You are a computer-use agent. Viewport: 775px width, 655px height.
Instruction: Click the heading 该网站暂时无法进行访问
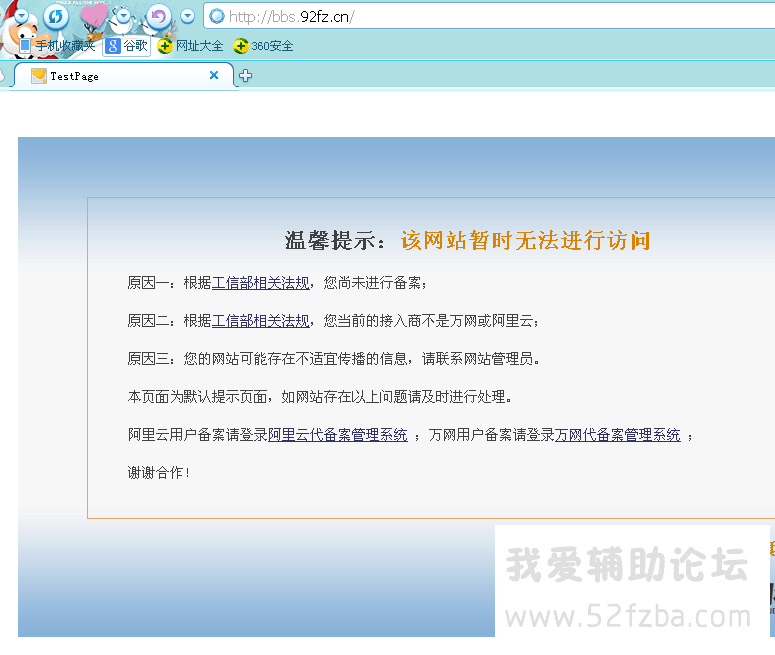pos(525,241)
